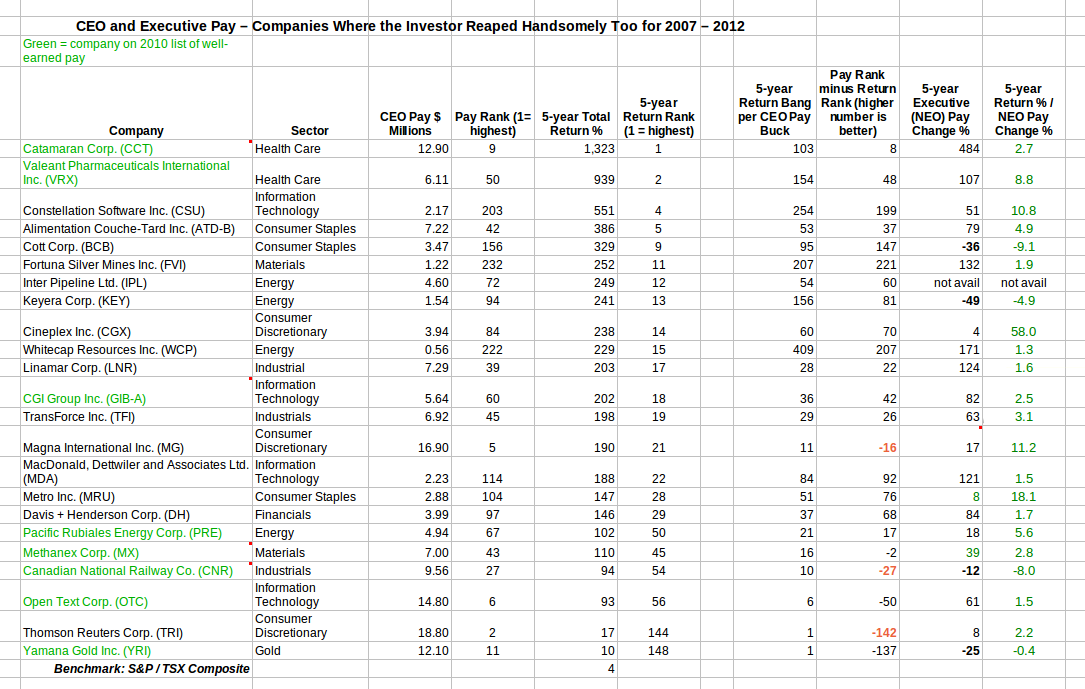Select 'Thomson Reuters Corp. (TRI)' cell
The height and width of the screenshot is (689, 1085).
pyautogui.click(x=136, y=626)
